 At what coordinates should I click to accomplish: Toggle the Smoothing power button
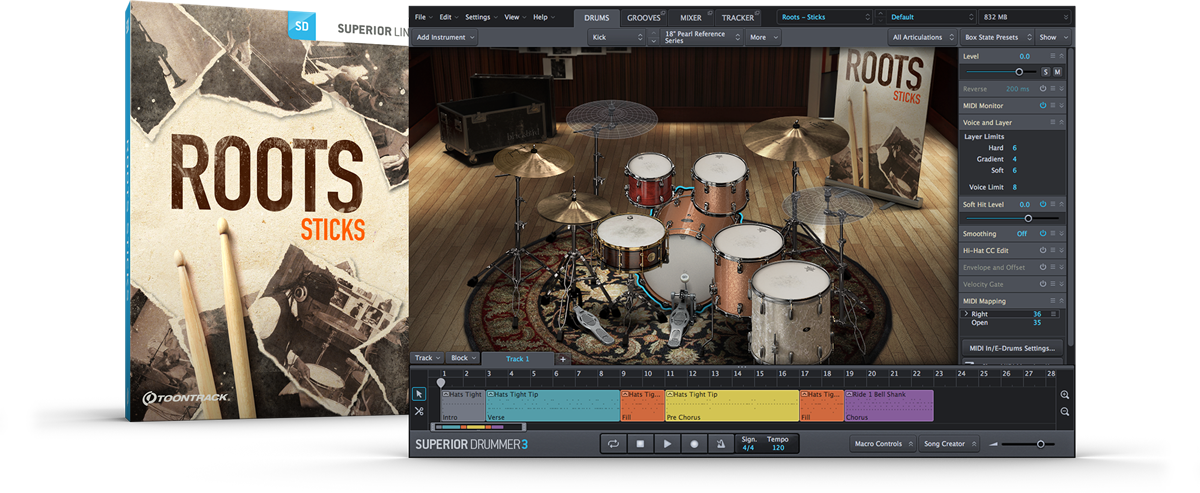[x=1042, y=233]
